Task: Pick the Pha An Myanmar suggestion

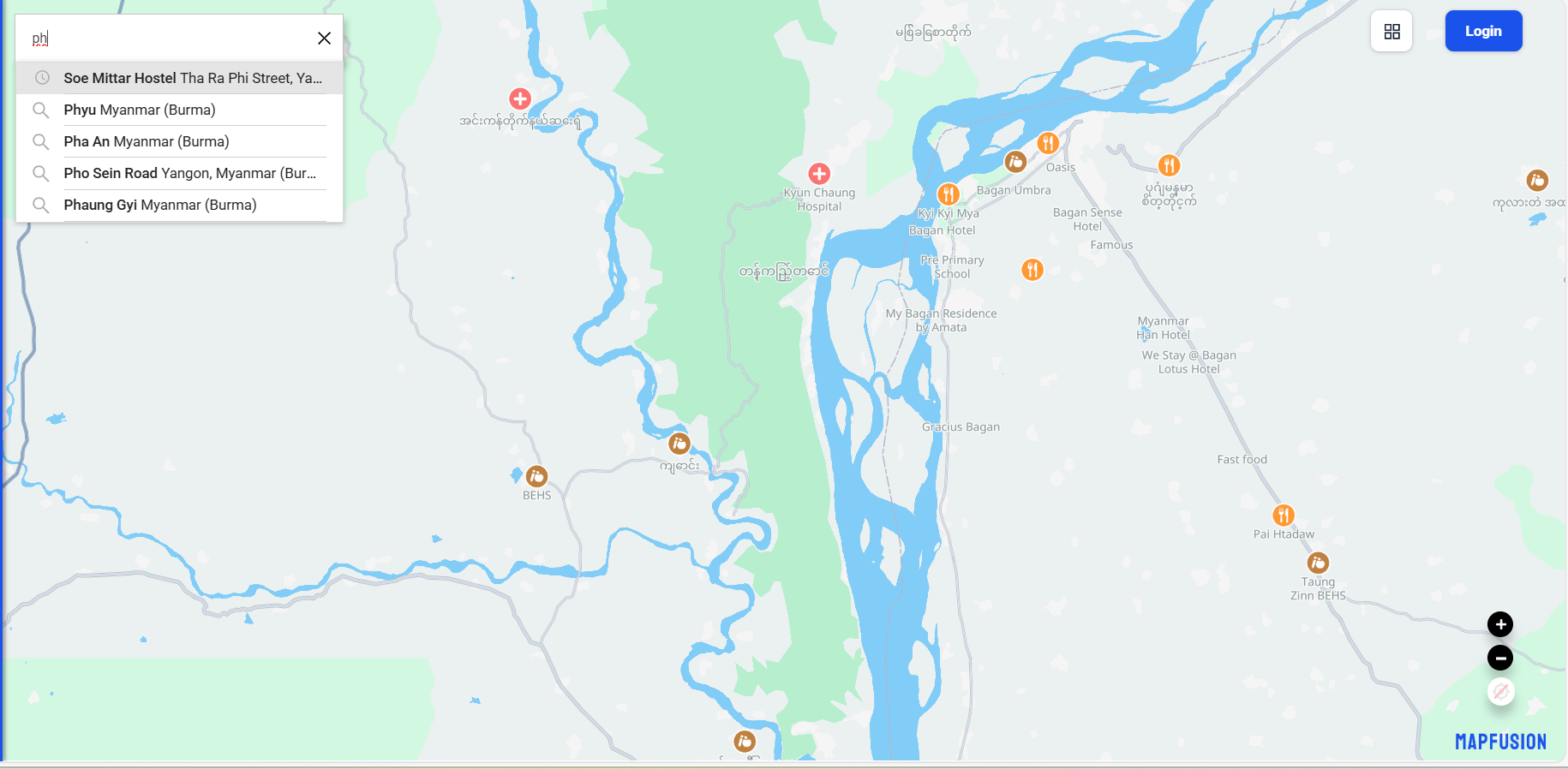Action: pos(179,141)
